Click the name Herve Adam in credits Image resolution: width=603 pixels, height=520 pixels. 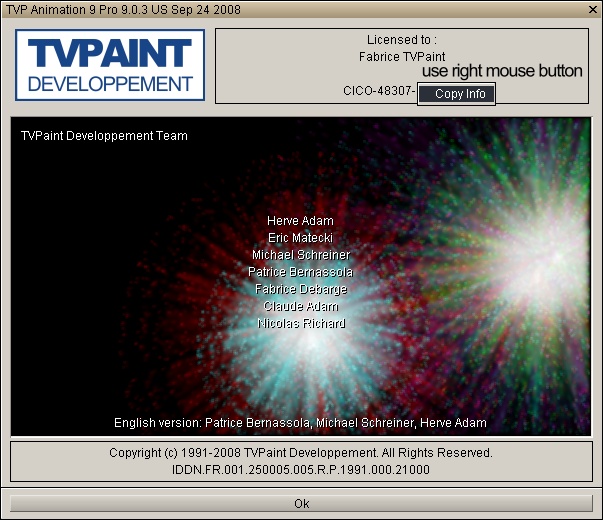tap(300, 221)
